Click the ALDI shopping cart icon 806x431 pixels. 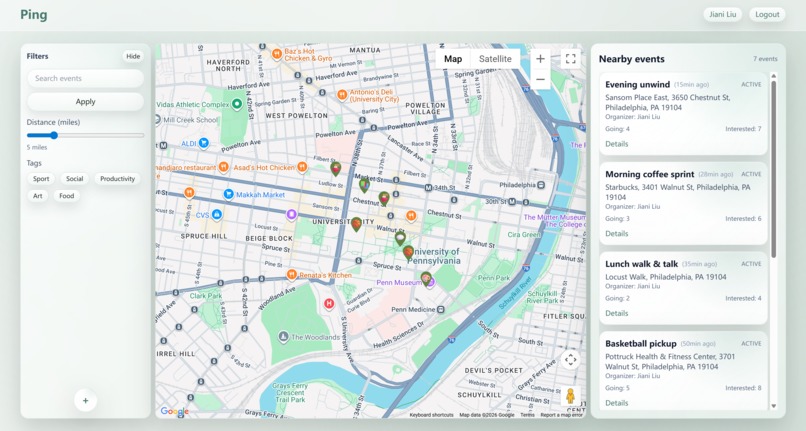(204, 142)
